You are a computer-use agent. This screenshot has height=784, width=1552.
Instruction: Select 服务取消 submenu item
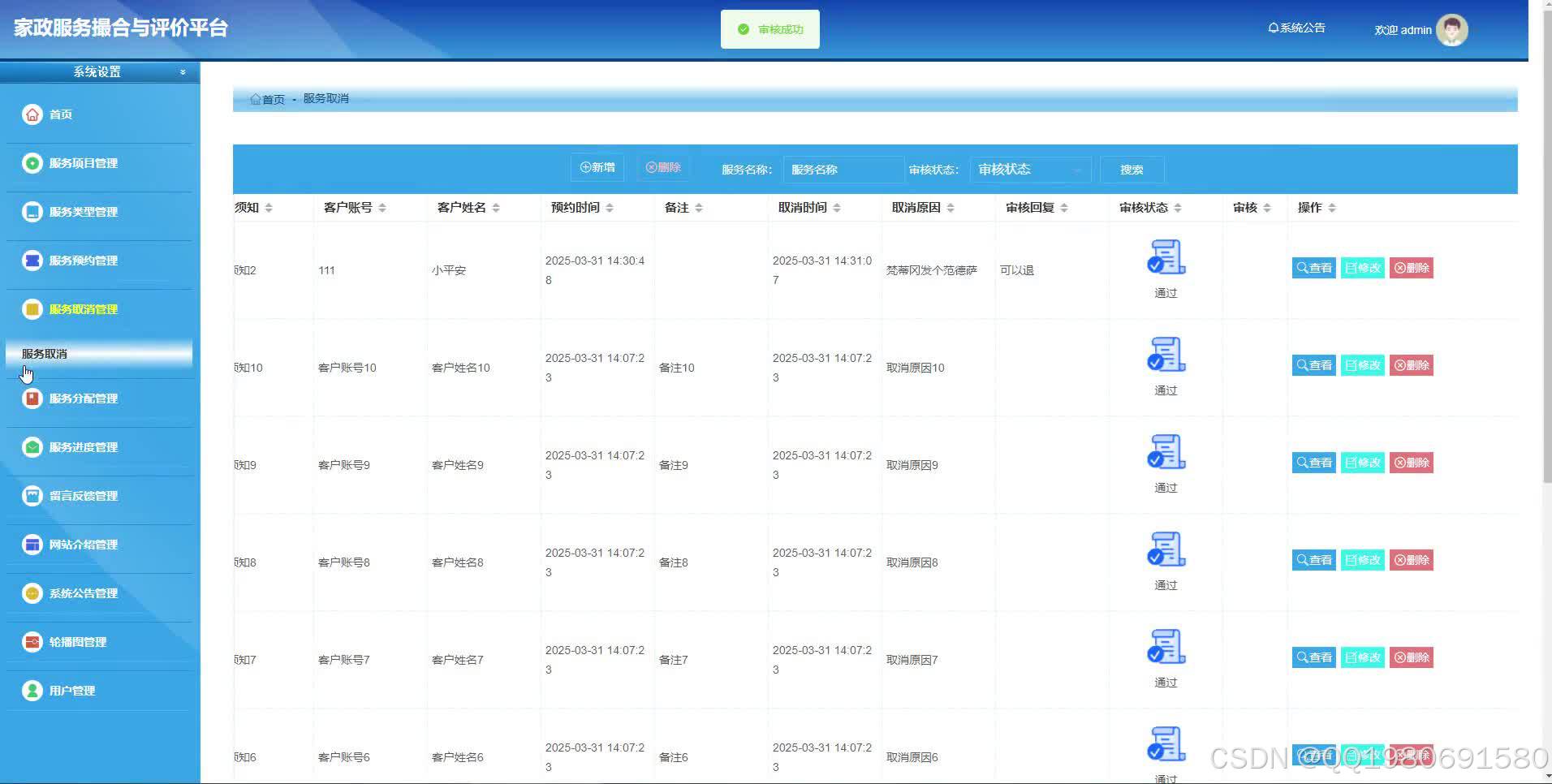click(x=99, y=354)
